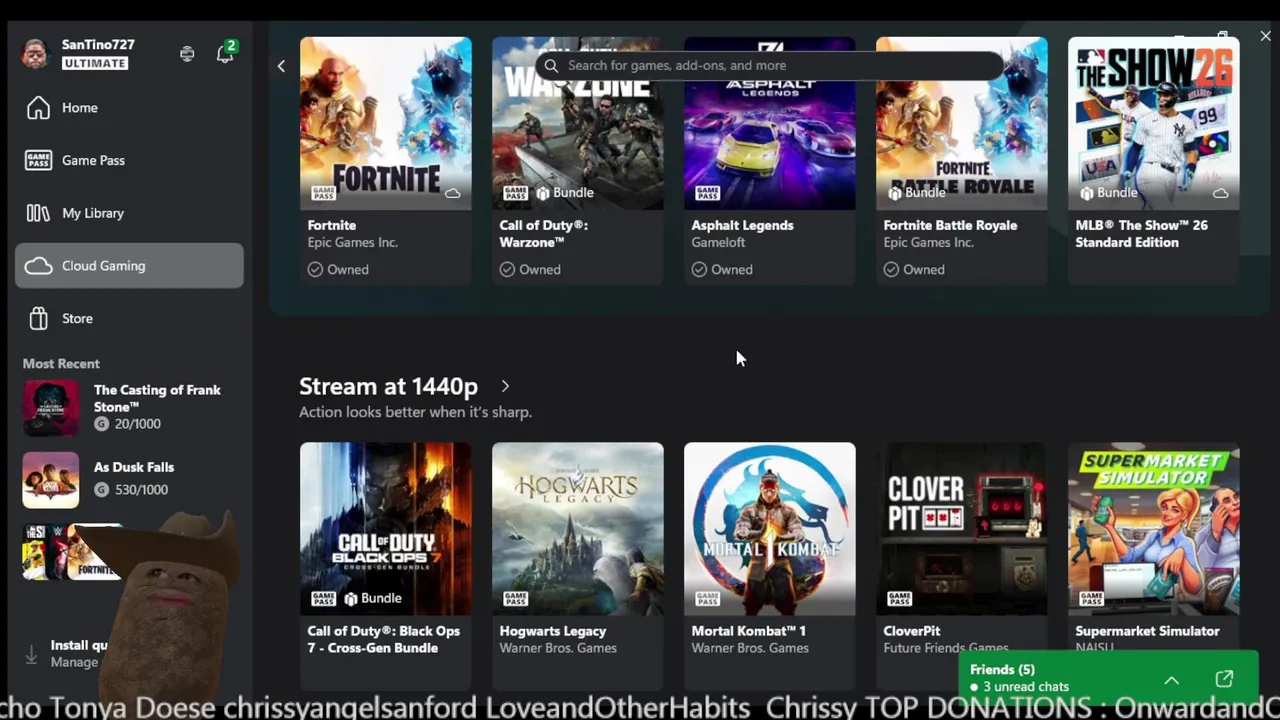Click the Cloud Gaming cloud icon
The height and width of the screenshot is (720, 1280).
(38, 266)
